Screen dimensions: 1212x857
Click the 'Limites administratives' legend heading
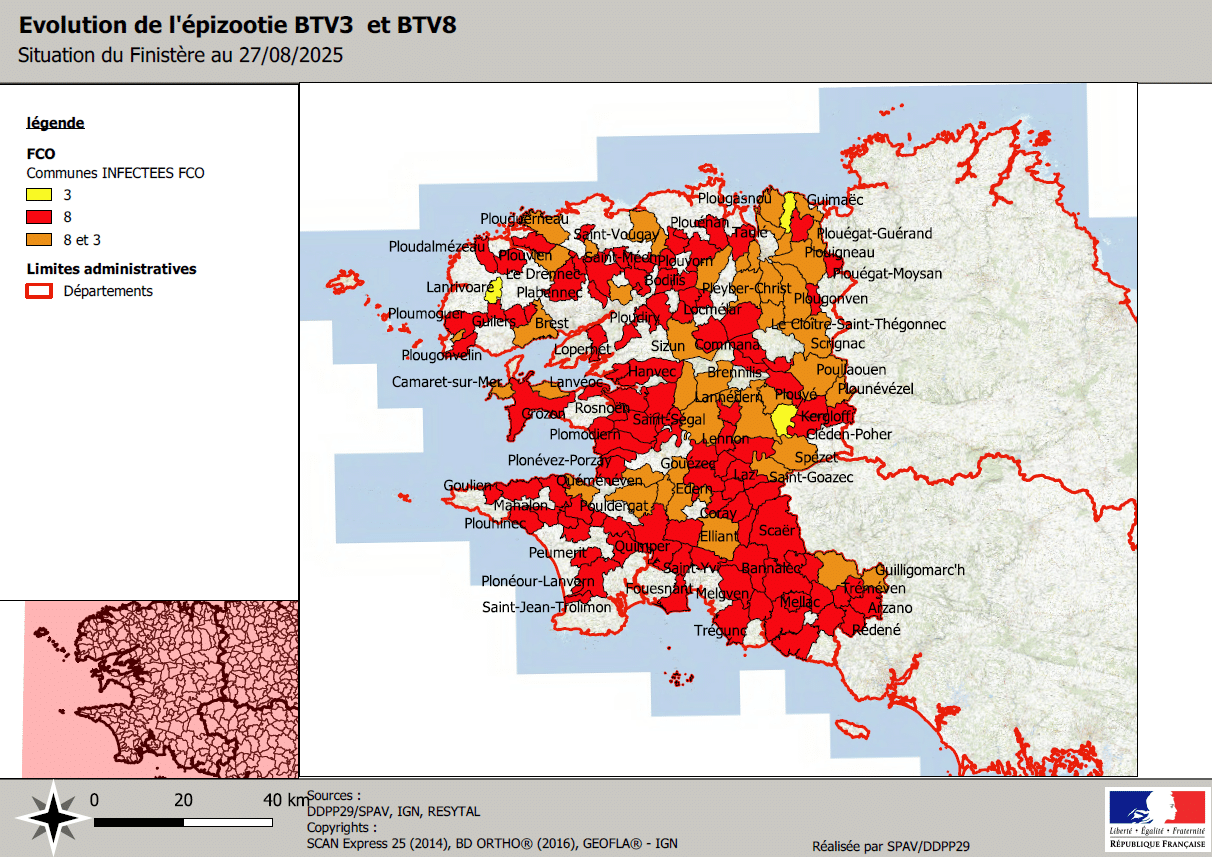tap(111, 269)
